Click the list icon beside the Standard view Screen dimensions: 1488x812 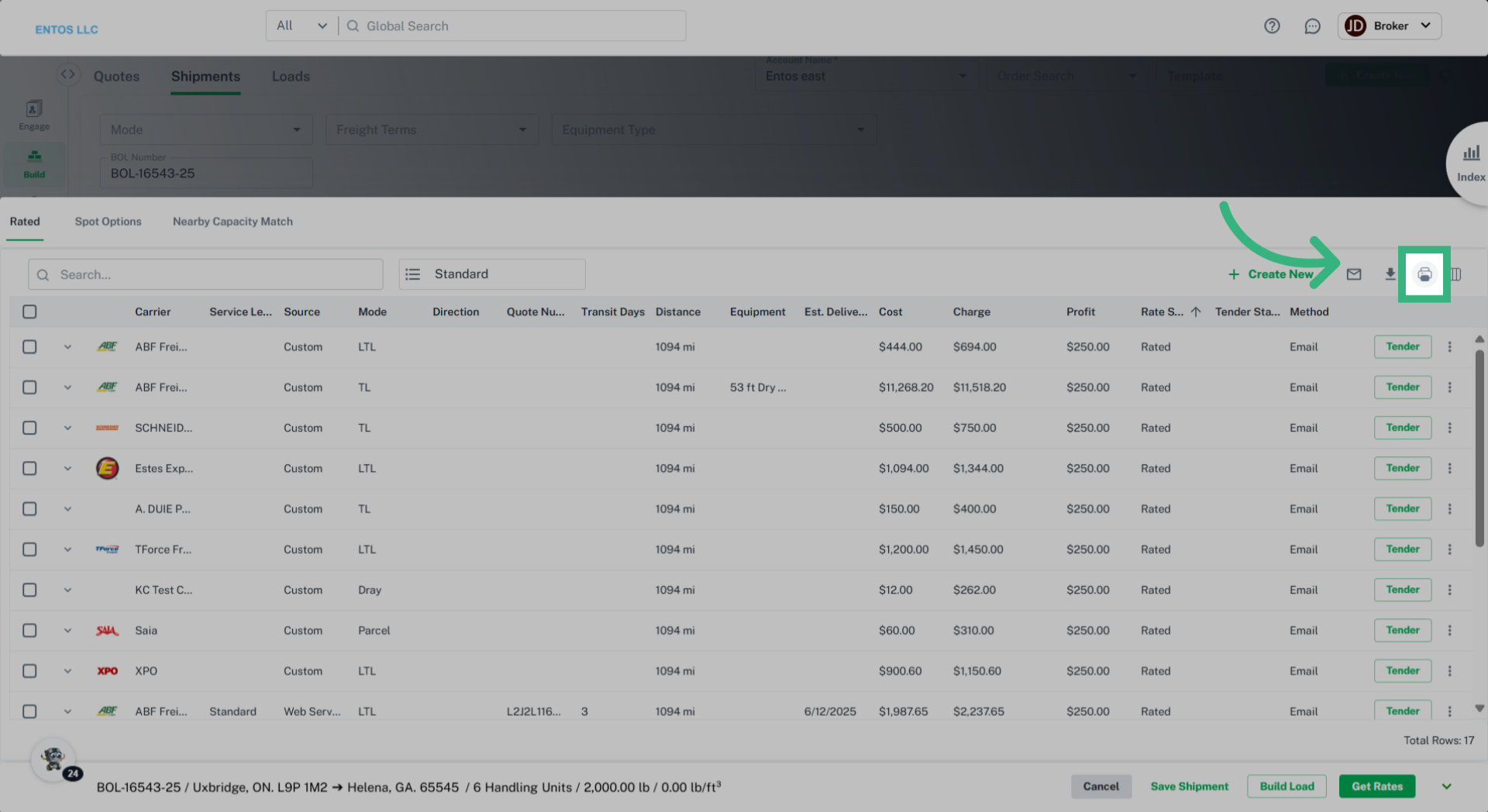[412, 274]
